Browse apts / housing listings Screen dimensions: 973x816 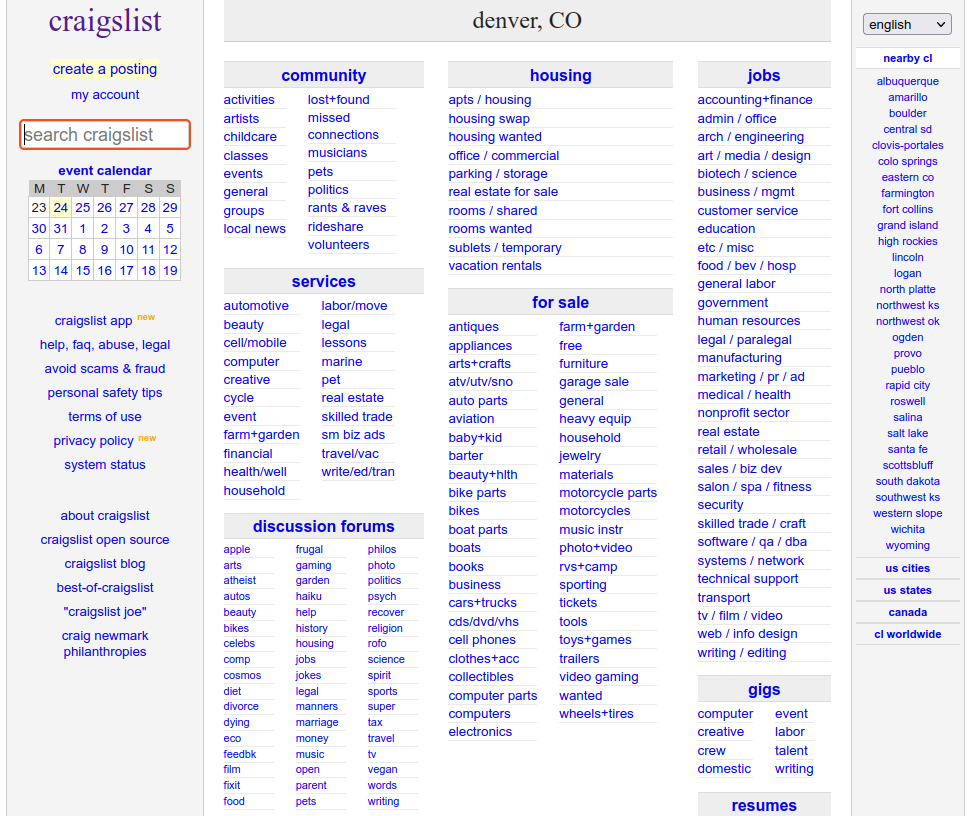pos(490,99)
